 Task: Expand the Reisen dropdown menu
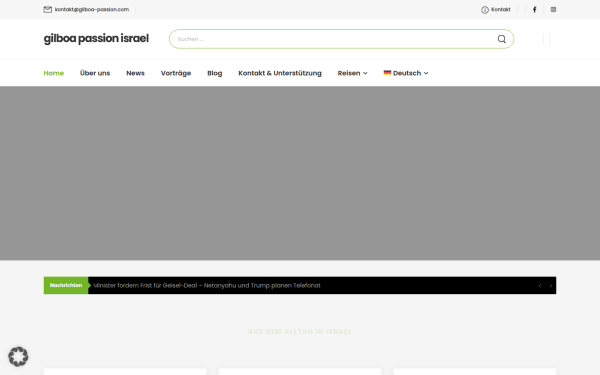(x=352, y=73)
